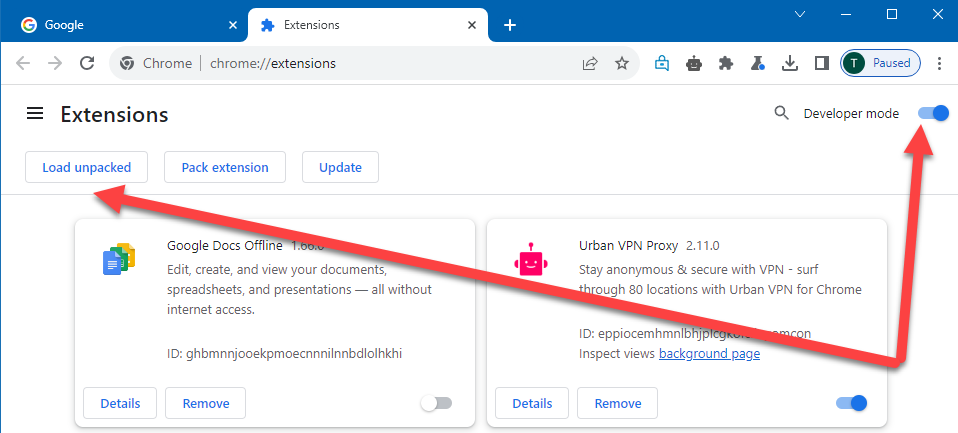
Task: Open Chrome's three-dot menu
Action: (x=939, y=63)
